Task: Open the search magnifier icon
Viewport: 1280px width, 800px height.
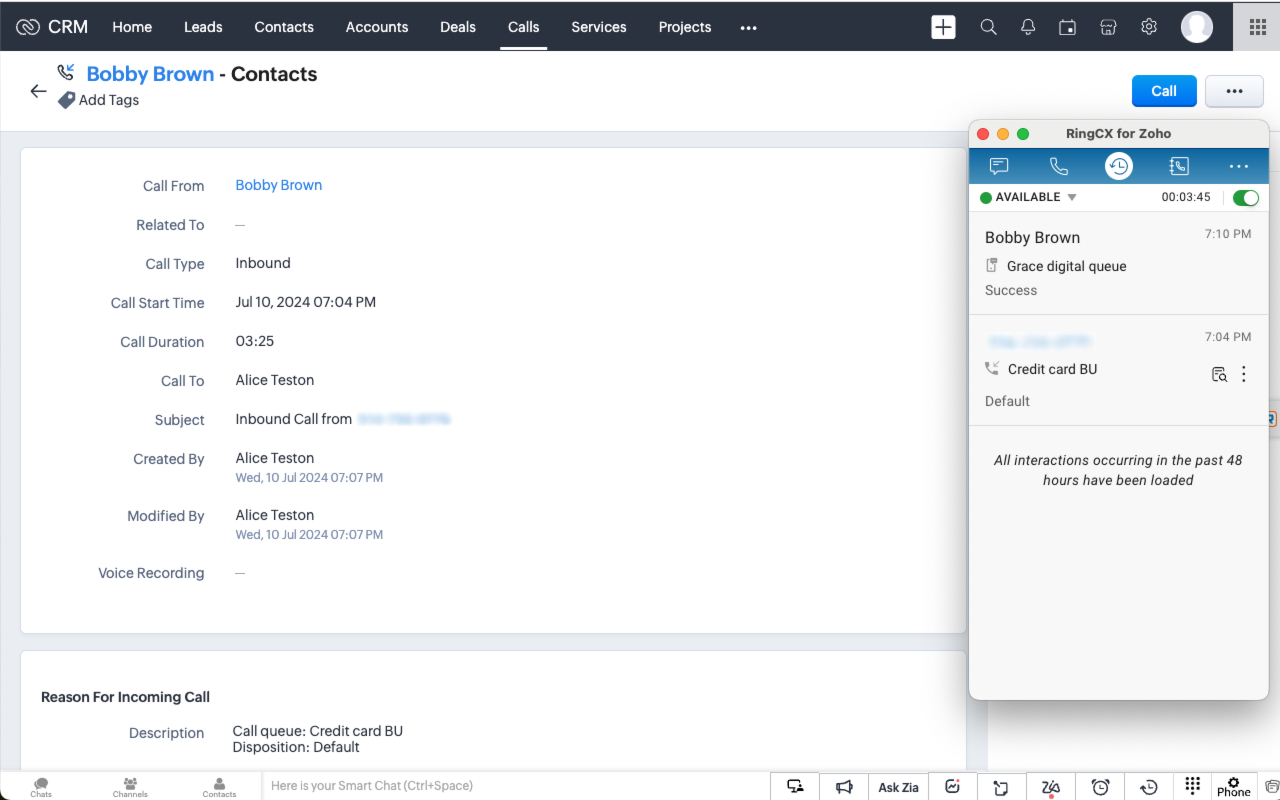Action: coord(988,27)
